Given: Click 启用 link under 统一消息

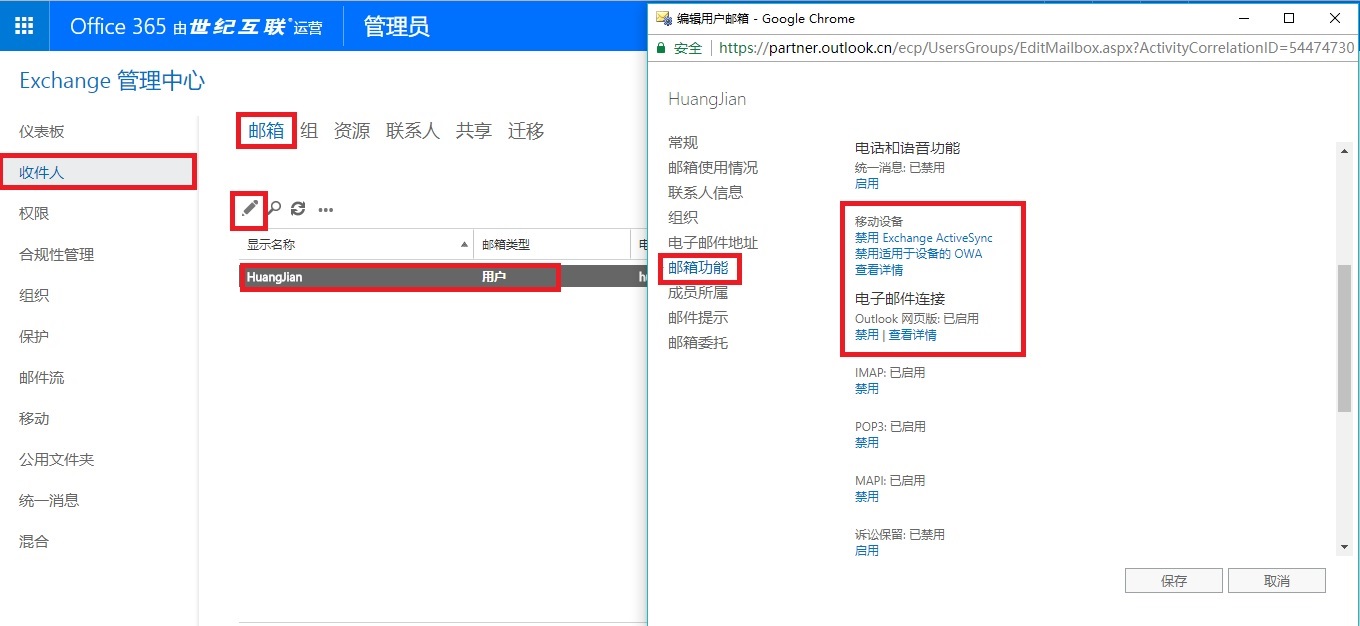Looking at the screenshot, I should click(x=867, y=184).
